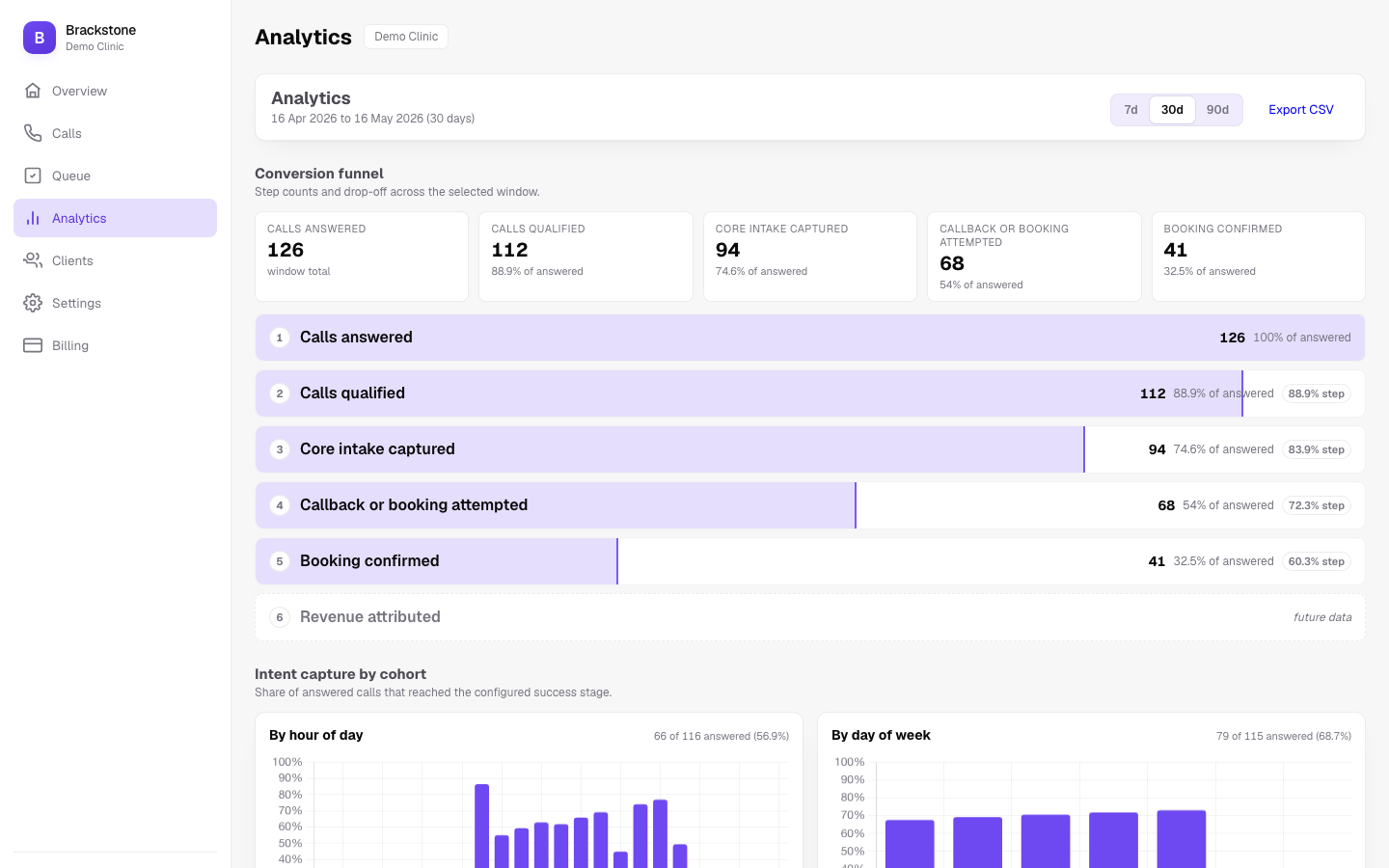Screen dimensions: 1389x868
Task: Click Export CSV
Action: click(x=1301, y=110)
